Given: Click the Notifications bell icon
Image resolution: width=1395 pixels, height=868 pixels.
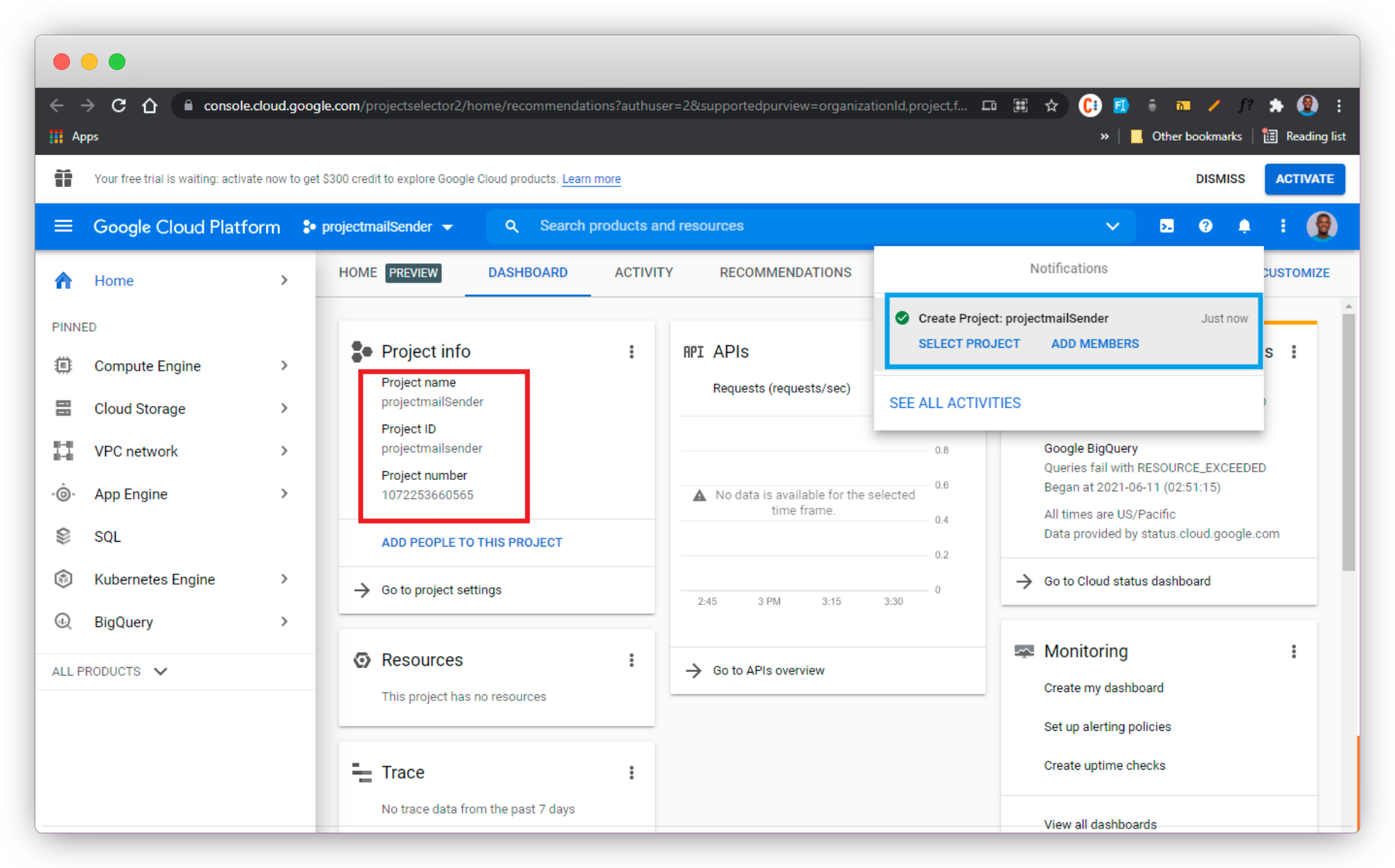Looking at the screenshot, I should pyautogui.click(x=1244, y=226).
